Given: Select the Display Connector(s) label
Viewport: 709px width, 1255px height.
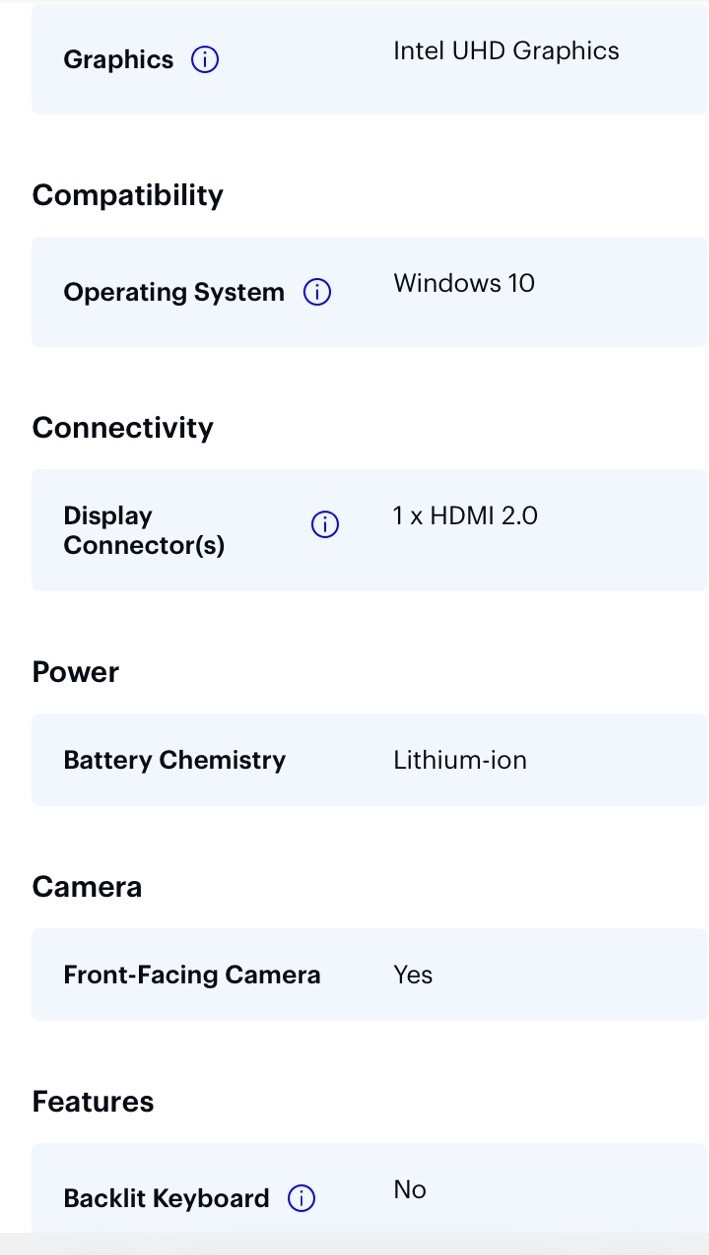Looking at the screenshot, I should 144,531.
